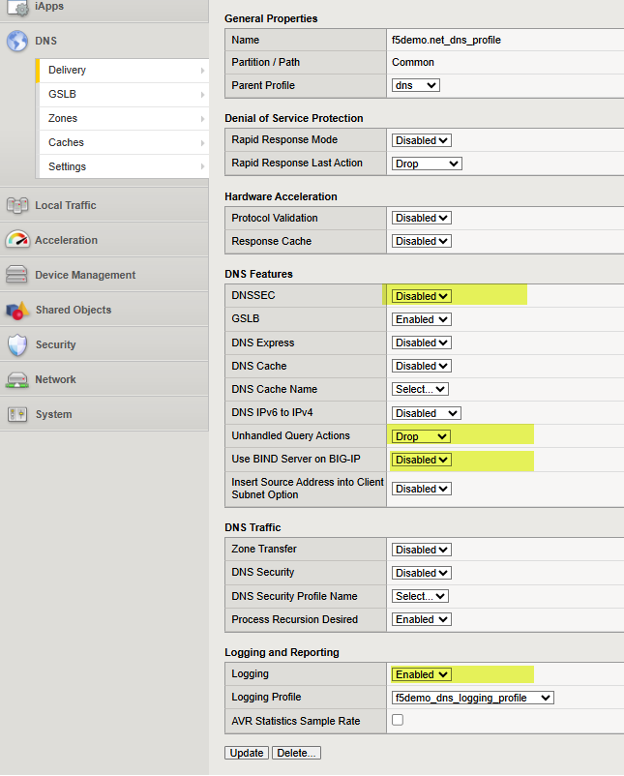Click the Shared Objects icon
Viewport: 624px width, 776px height.
click(x=17, y=310)
